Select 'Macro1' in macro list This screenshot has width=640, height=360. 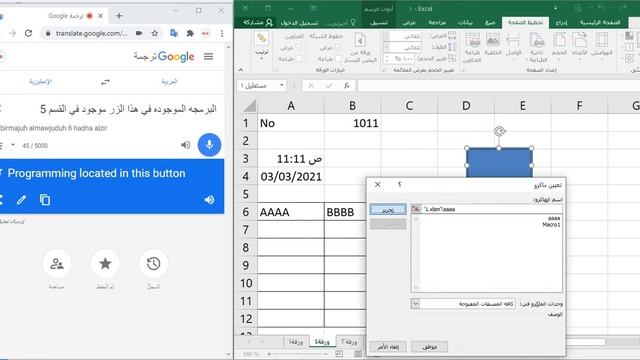[x=551, y=224]
